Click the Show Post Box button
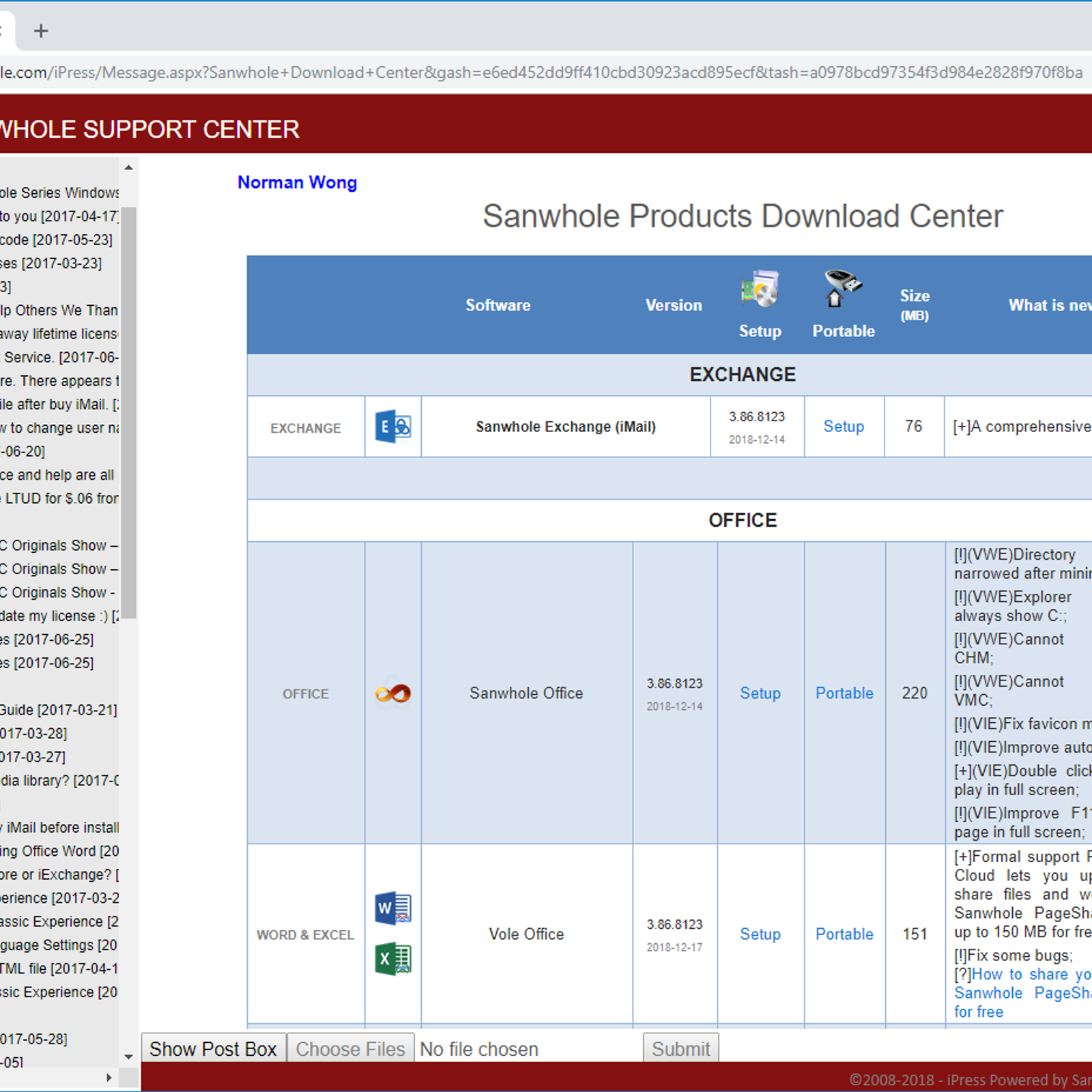 213,1049
